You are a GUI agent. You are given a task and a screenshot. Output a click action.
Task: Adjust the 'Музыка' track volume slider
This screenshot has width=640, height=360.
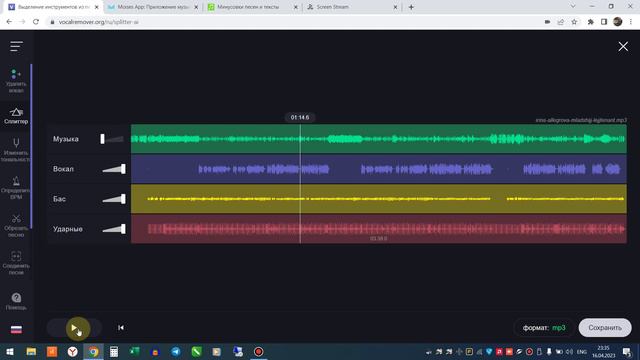pos(112,139)
